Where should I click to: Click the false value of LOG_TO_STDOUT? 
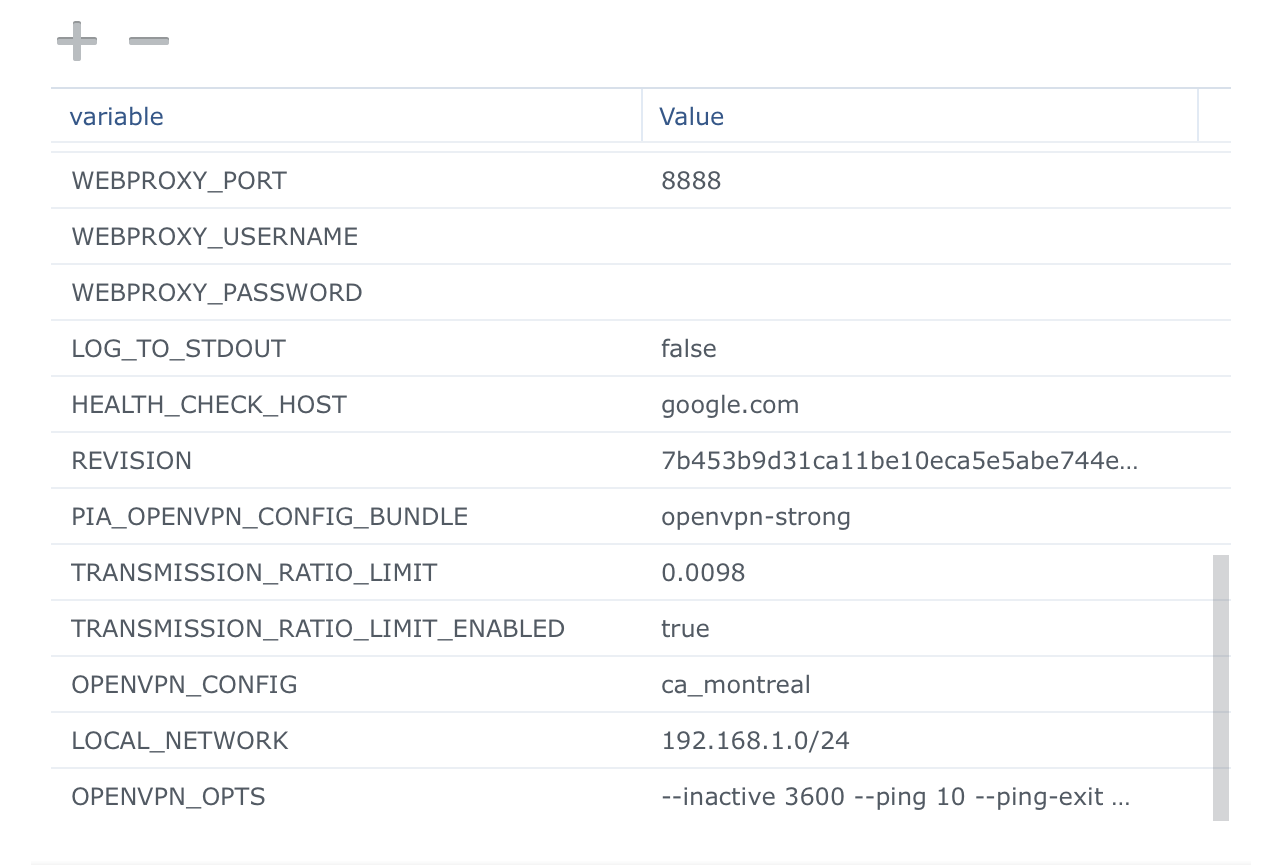[x=687, y=348]
